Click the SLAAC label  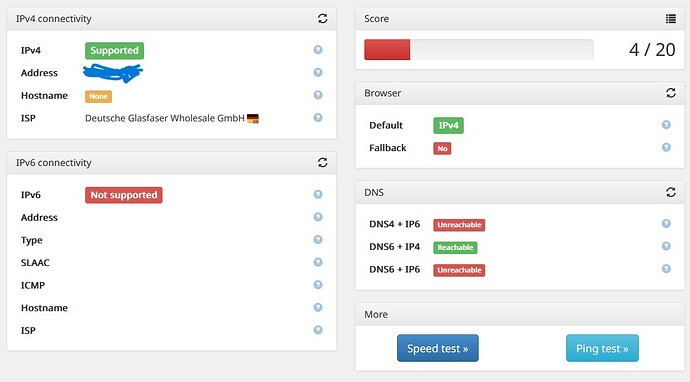35,263
